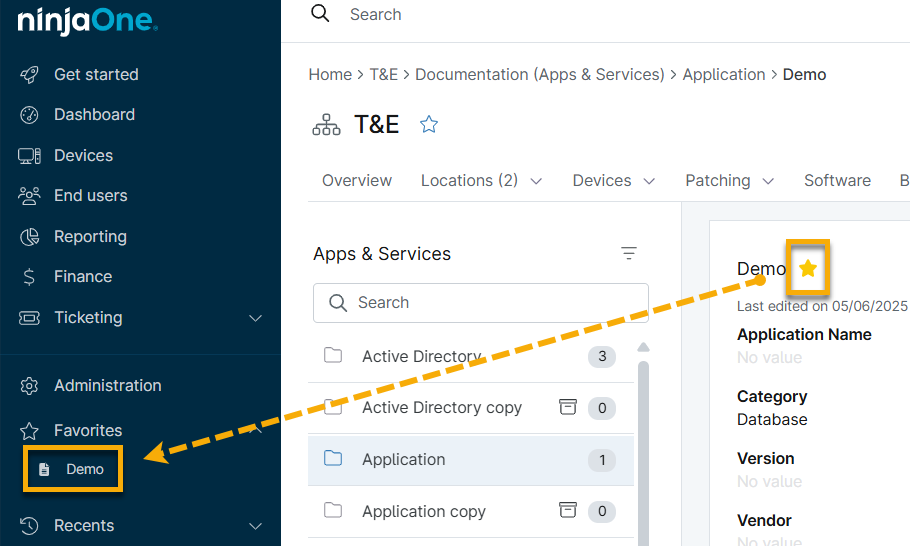
Task: Switch to the Software tab
Action: click(837, 181)
